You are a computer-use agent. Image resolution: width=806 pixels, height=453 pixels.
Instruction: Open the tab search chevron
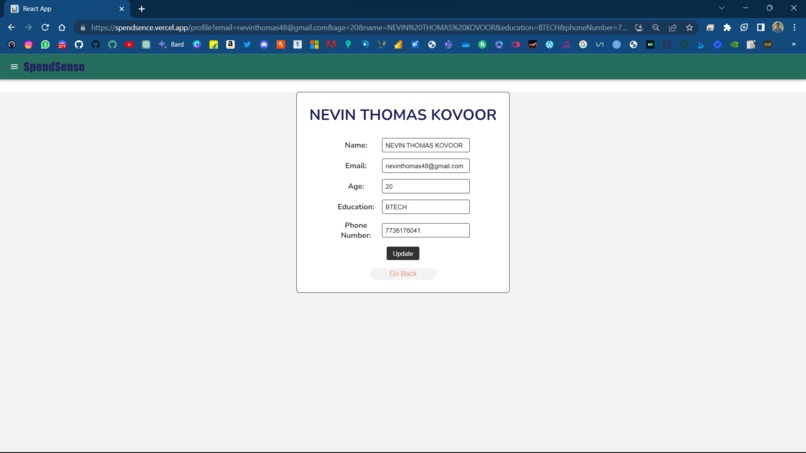(x=722, y=8)
